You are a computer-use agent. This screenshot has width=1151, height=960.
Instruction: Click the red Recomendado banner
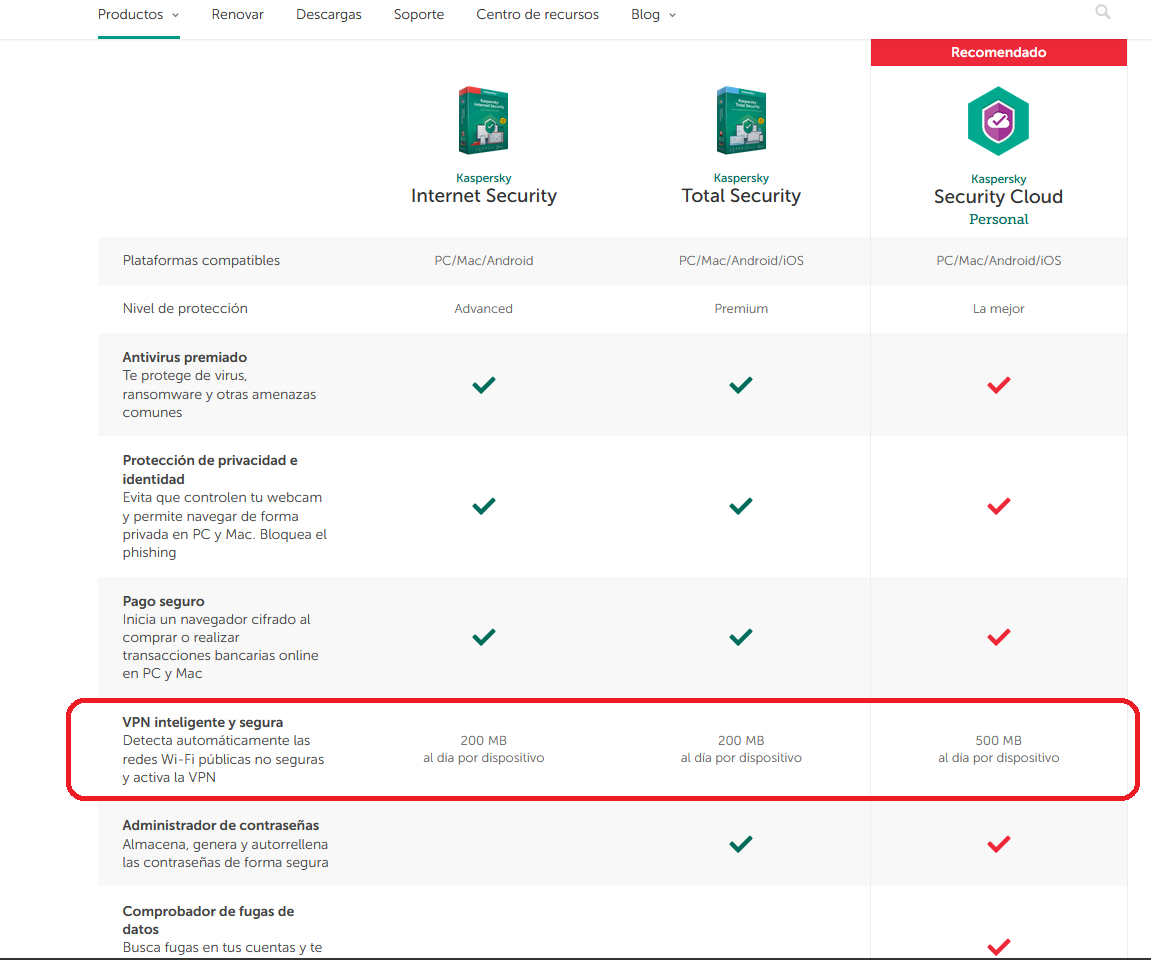pyautogui.click(x=998, y=52)
